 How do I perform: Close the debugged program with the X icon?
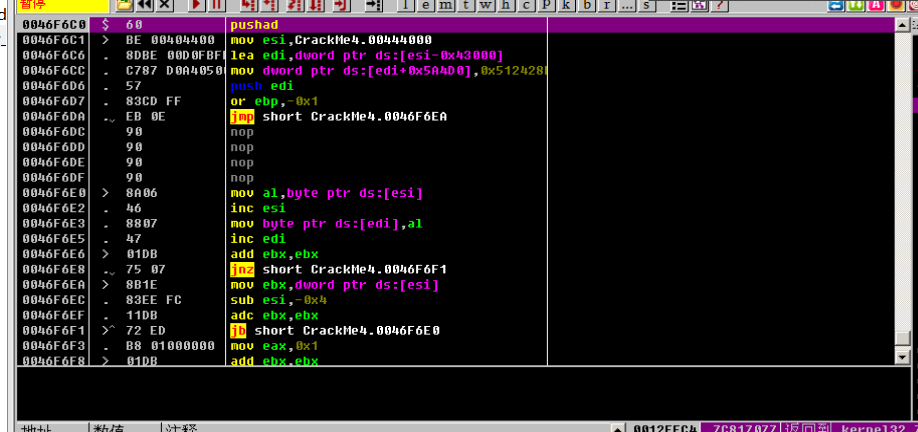click(166, 5)
